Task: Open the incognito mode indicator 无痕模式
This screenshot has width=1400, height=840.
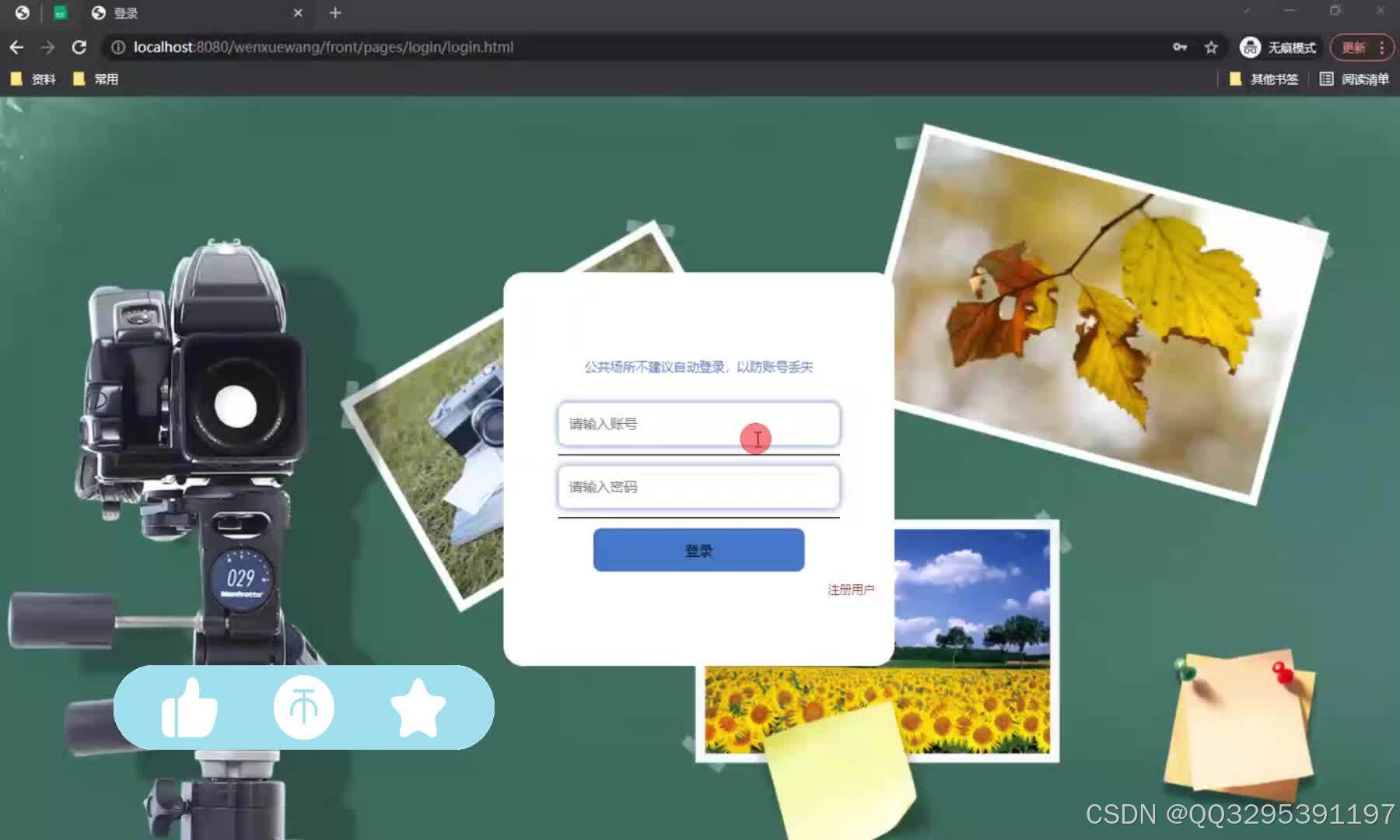Action: point(1278,47)
